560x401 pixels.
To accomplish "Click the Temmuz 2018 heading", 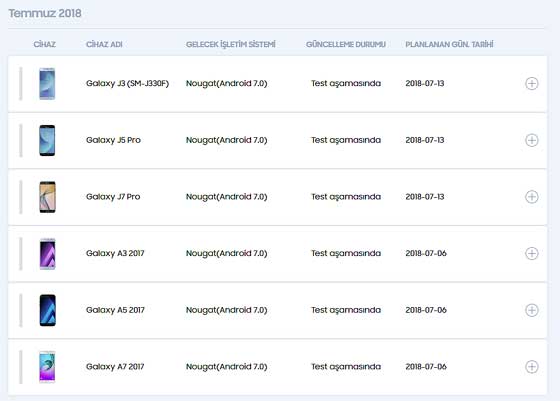I will pos(45,13).
